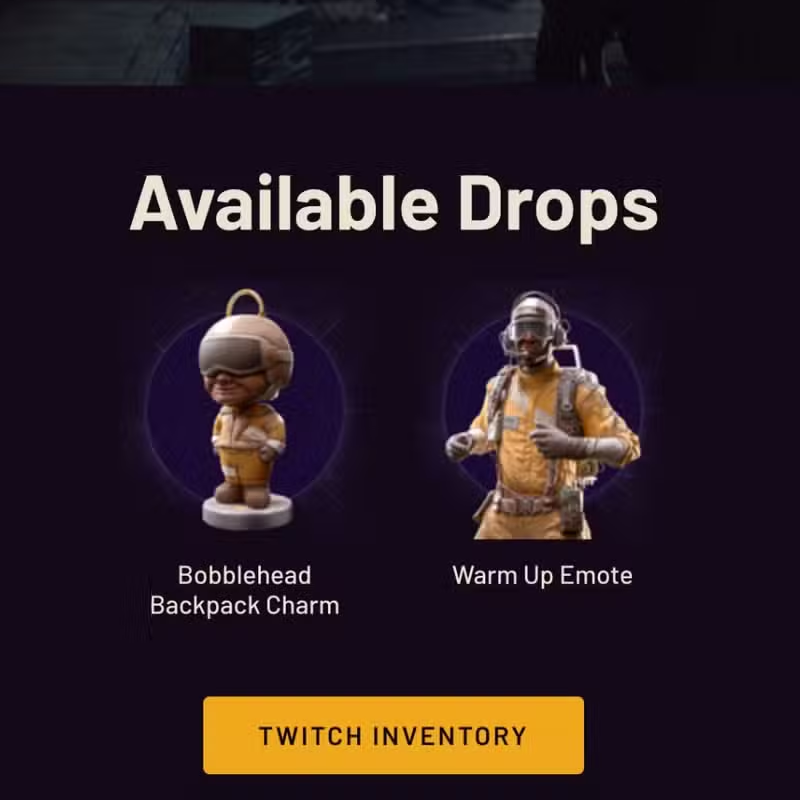Click the gold ring atop the bobblehead charm
800x800 pixels.
pos(245,303)
